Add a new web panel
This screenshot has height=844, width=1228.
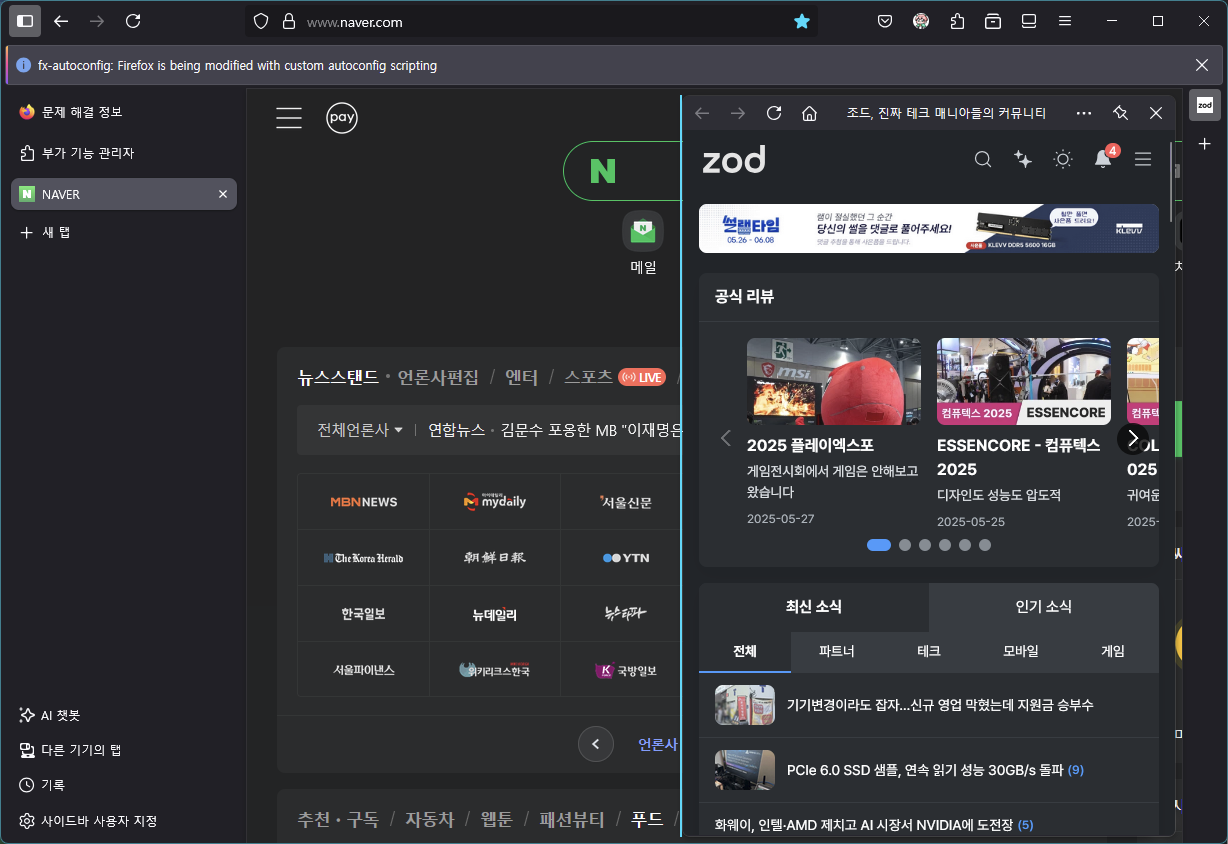1205,144
